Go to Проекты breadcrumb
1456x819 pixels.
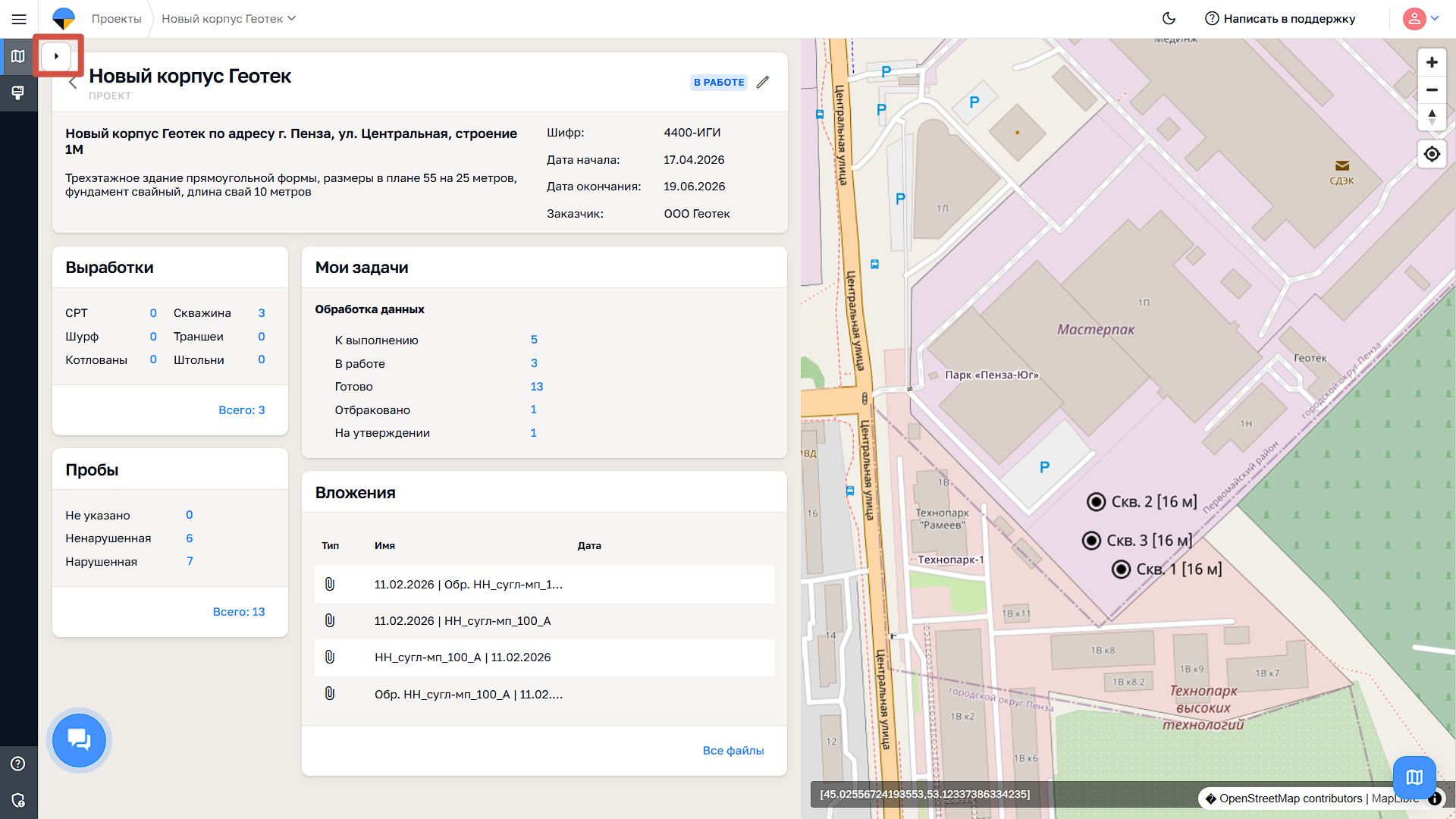(116, 18)
